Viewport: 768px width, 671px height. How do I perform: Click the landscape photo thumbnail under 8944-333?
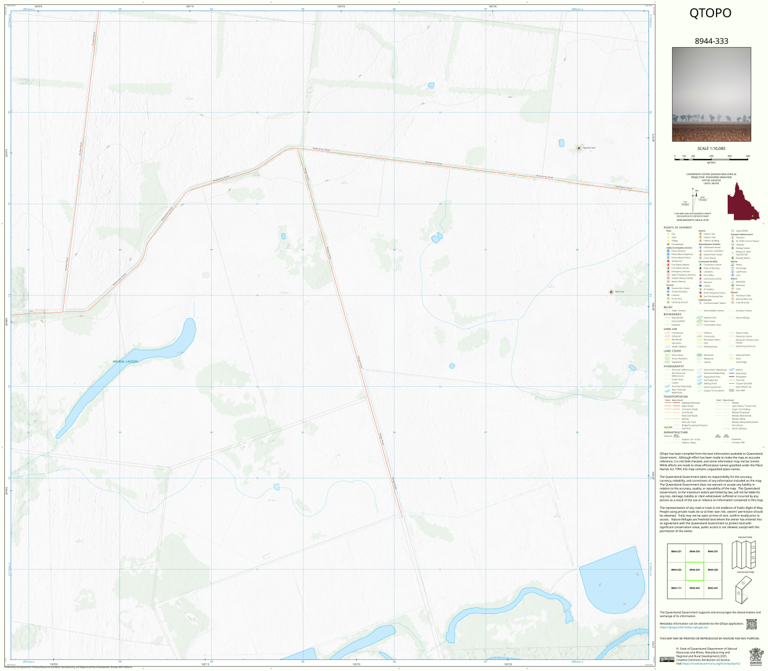pos(711,95)
